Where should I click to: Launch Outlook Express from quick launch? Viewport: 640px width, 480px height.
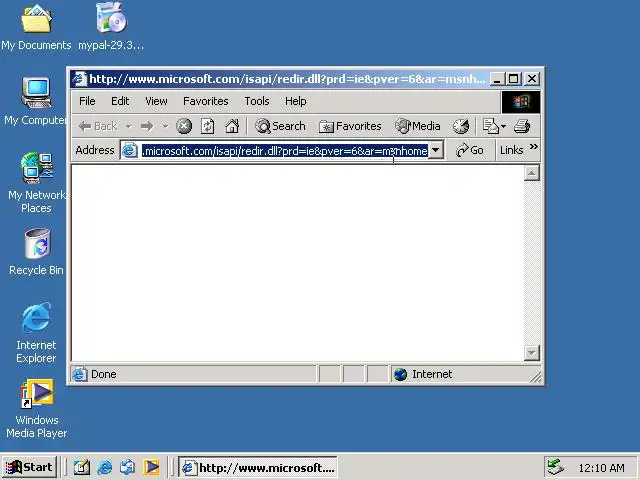tap(128, 467)
